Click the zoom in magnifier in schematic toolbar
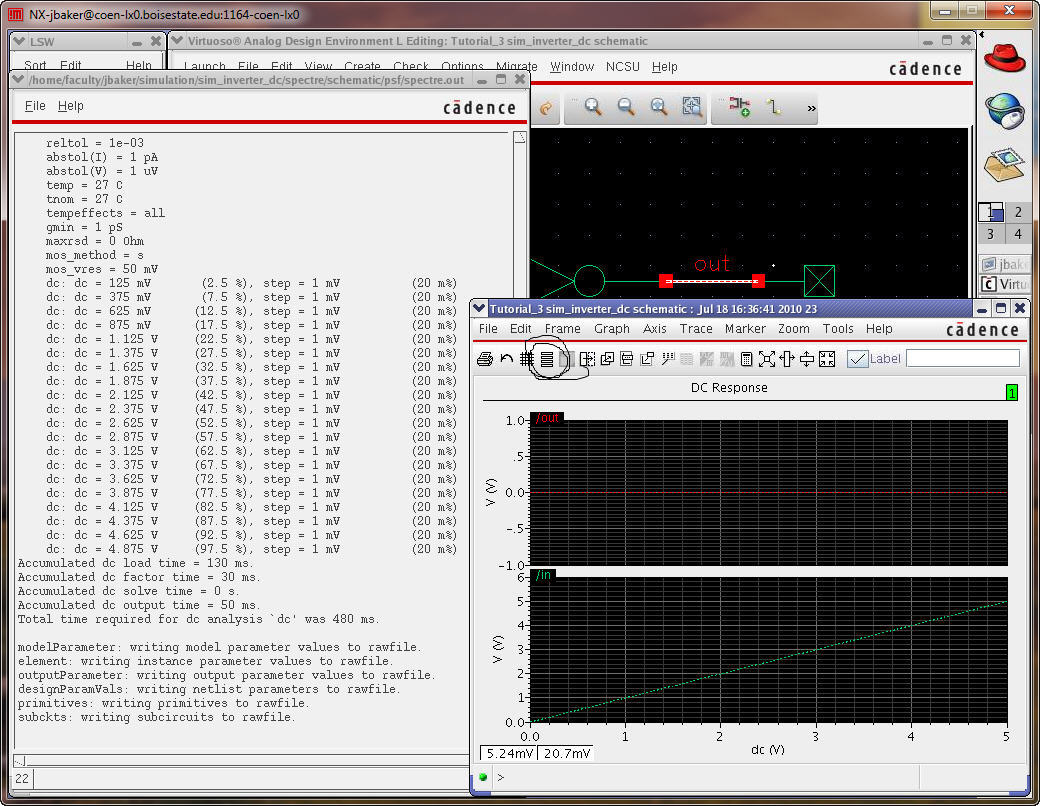Image resolution: width=1040 pixels, height=806 pixels. point(593,108)
